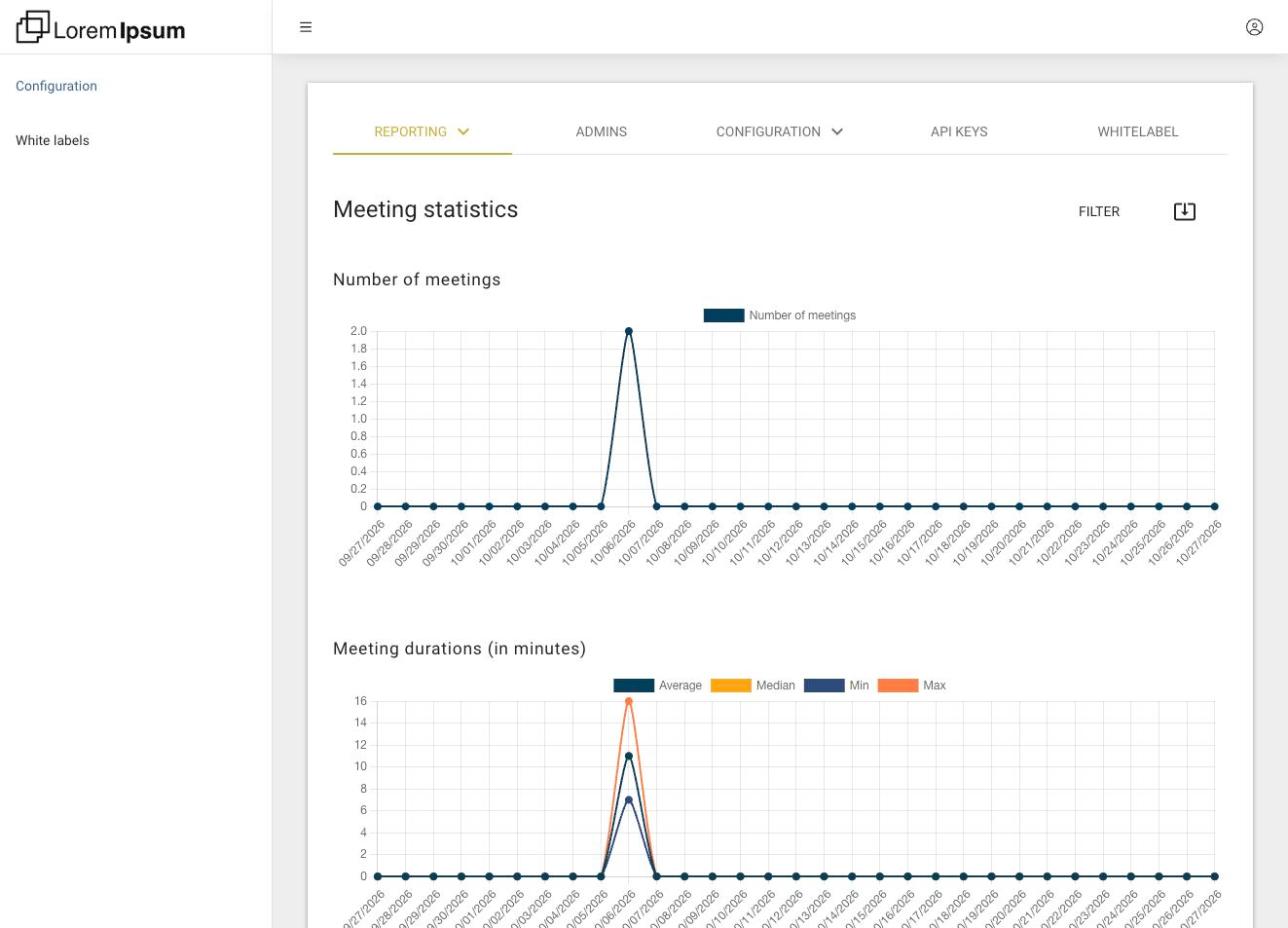Click the Meeting statistics heading
Screen dimensions: 1288x928
coord(425,209)
